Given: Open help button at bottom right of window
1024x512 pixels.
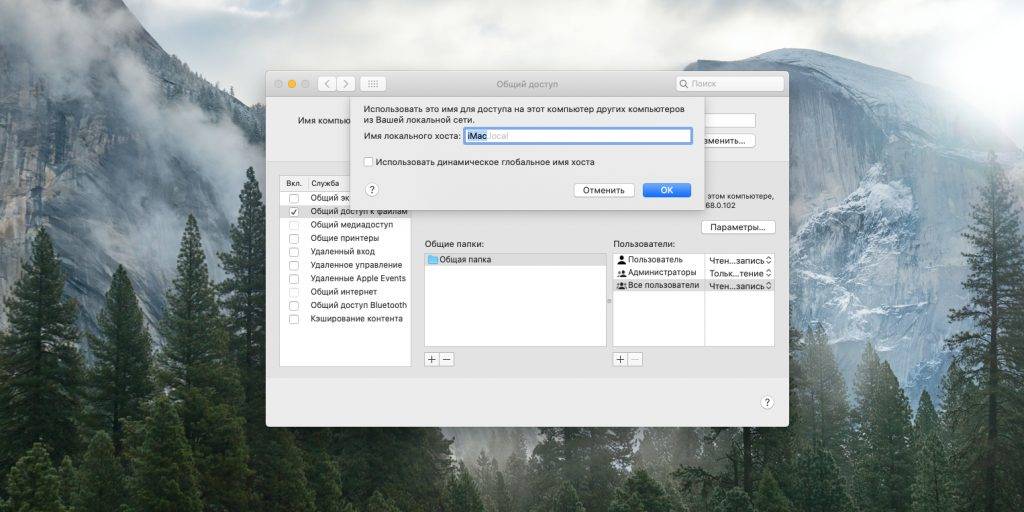Looking at the screenshot, I should click(x=767, y=402).
